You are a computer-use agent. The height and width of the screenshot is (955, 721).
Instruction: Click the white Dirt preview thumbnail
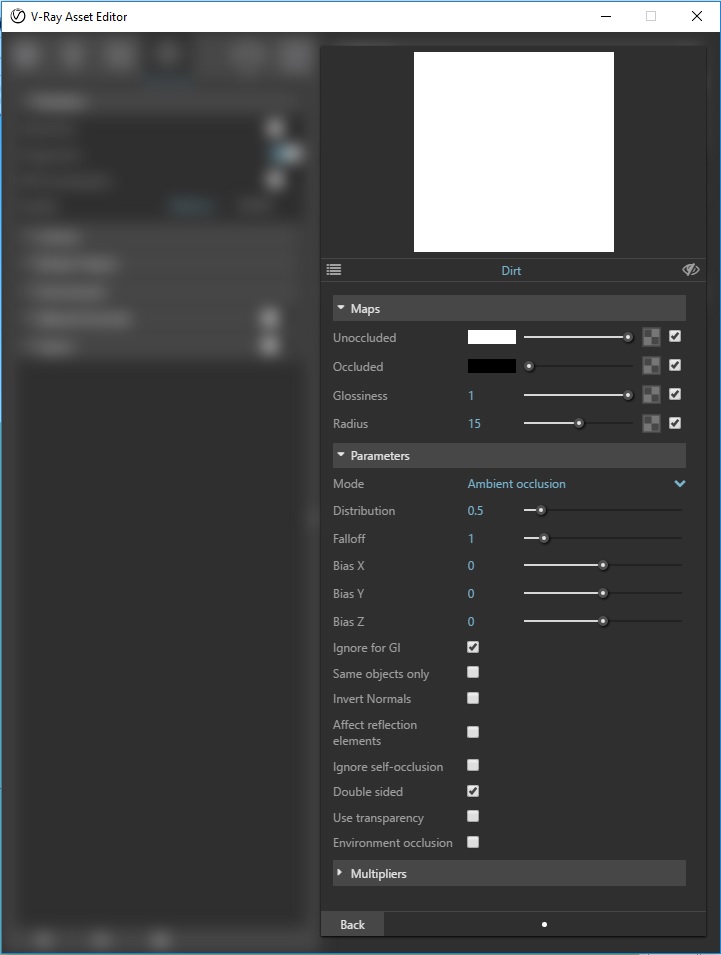(x=514, y=152)
